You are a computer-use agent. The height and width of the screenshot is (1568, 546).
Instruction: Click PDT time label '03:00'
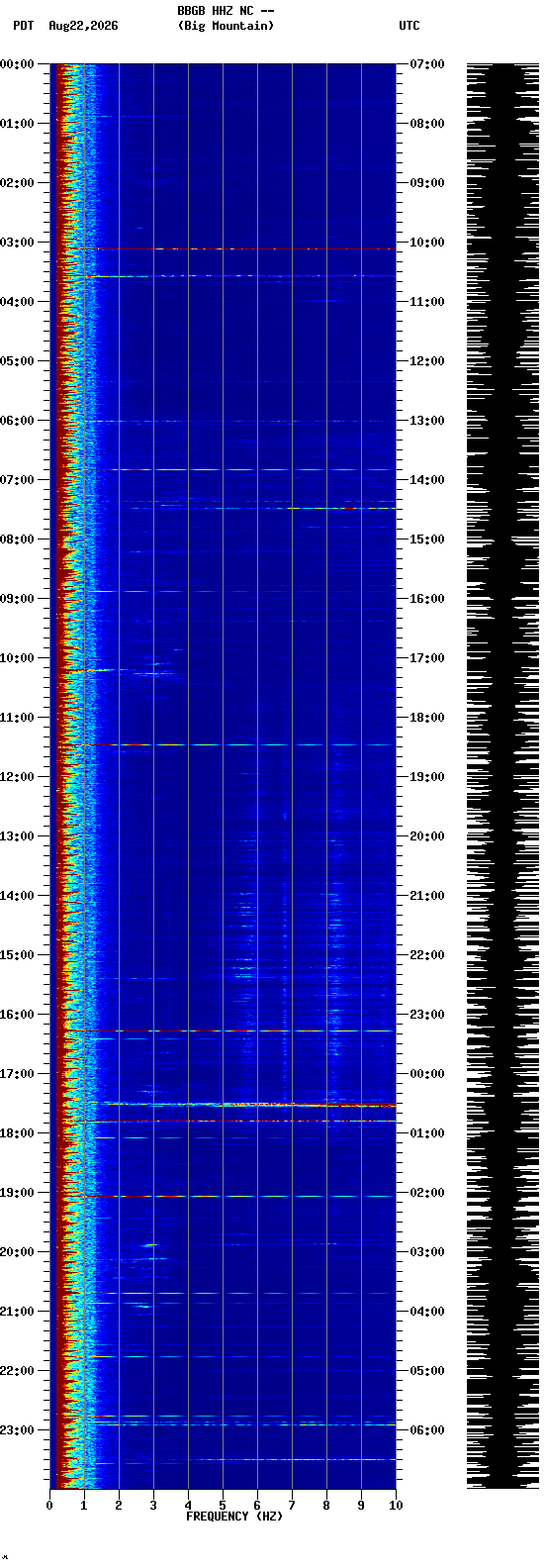pyautogui.click(x=17, y=243)
